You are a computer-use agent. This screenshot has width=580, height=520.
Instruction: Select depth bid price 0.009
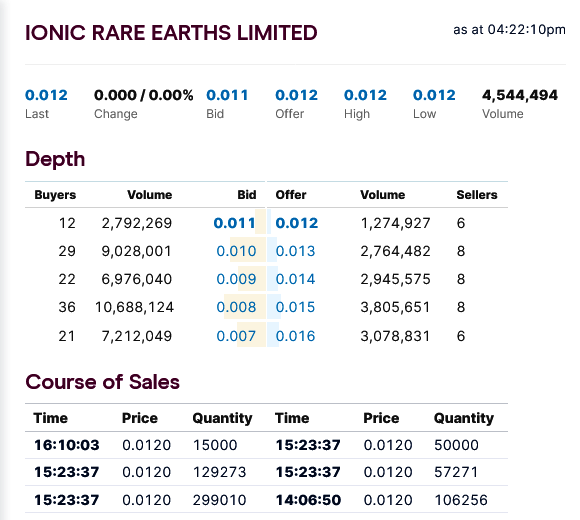[x=236, y=279]
